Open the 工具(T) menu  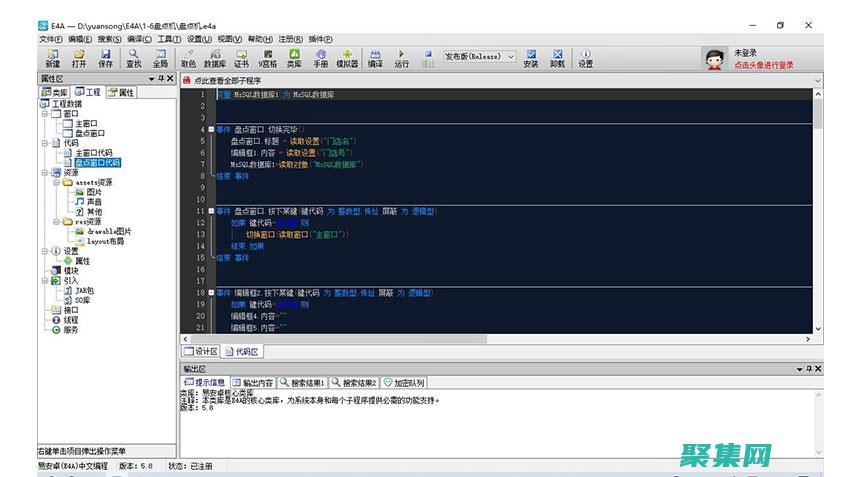tap(170, 38)
